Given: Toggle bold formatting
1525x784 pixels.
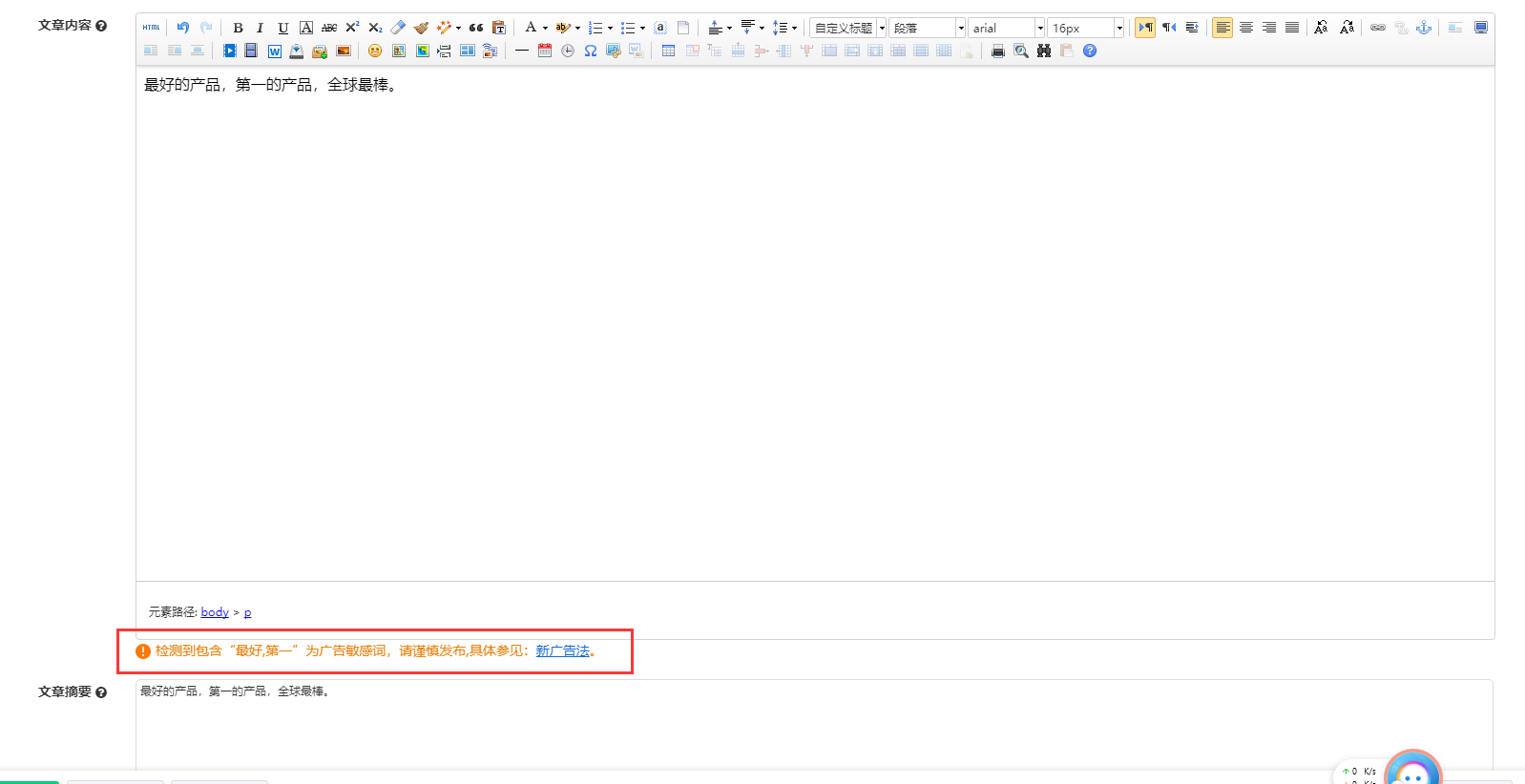Looking at the screenshot, I should [238, 28].
